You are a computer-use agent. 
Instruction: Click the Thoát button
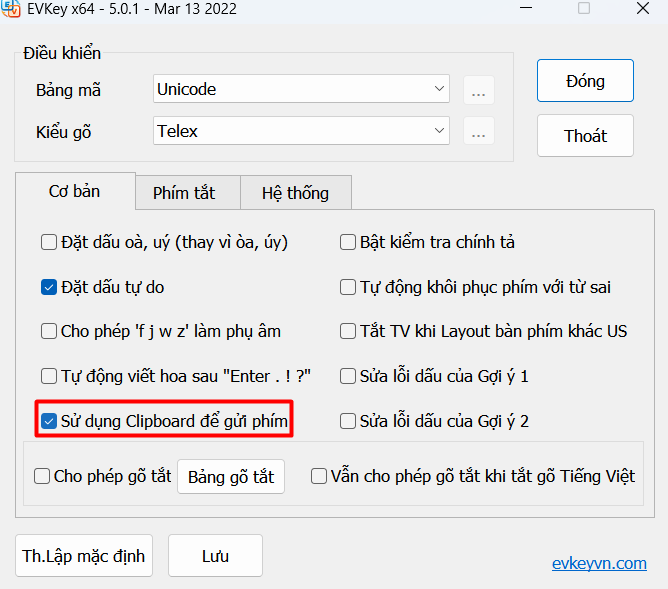[585, 136]
